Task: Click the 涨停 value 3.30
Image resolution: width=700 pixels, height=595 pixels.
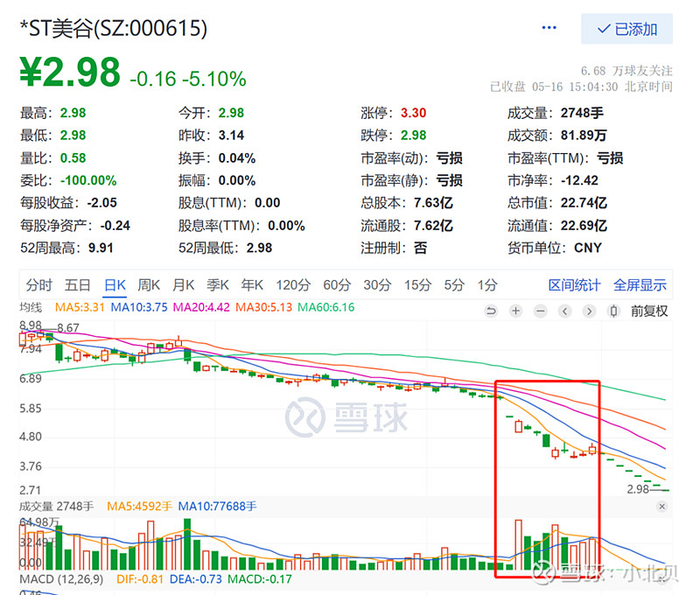Action: point(413,113)
